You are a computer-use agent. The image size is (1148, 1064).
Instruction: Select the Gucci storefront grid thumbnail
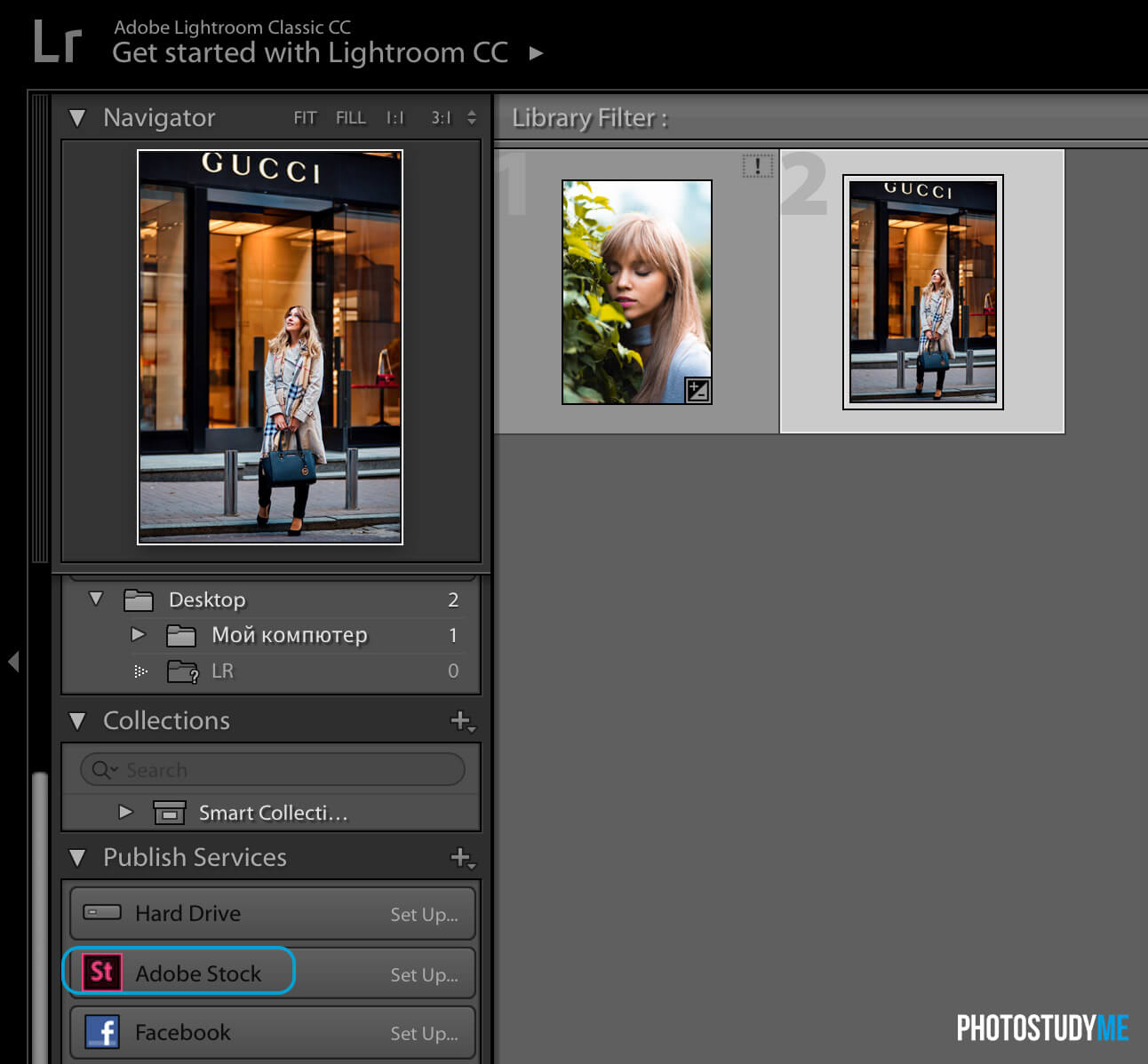pos(923,292)
